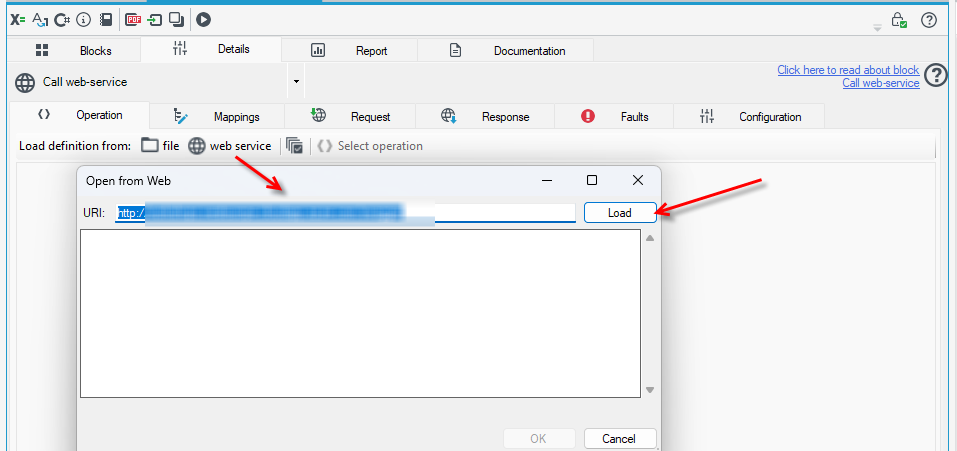This screenshot has height=451, width=957.
Task: Click the Cancel button
Action: 620,439
